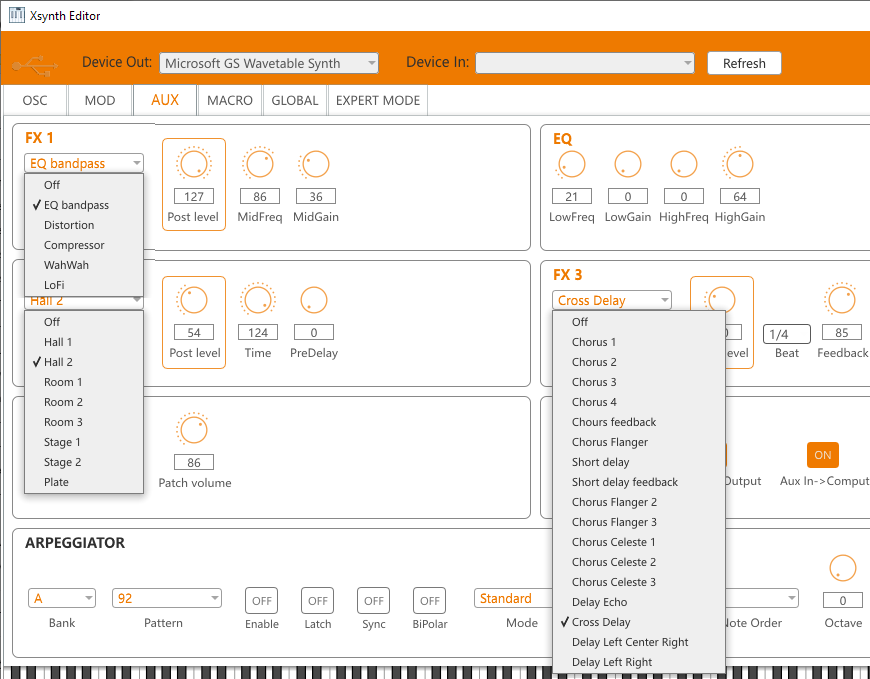The width and height of the screenshot is (870, 679).
Task: Click the FX 1 EQ bandpass combo box
Action: pos(84,163)
